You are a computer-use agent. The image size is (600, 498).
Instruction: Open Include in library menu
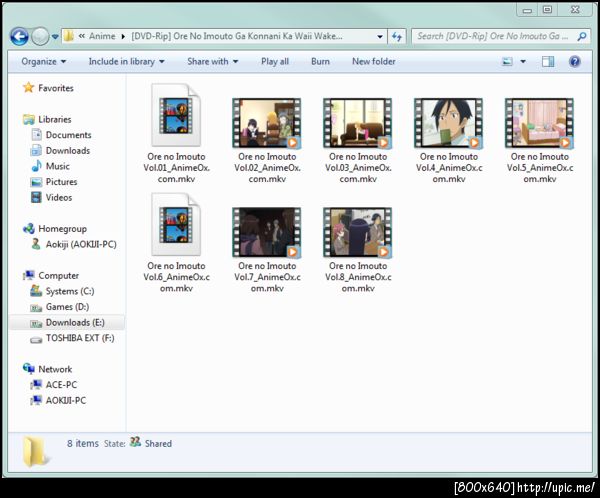point(127,62)
